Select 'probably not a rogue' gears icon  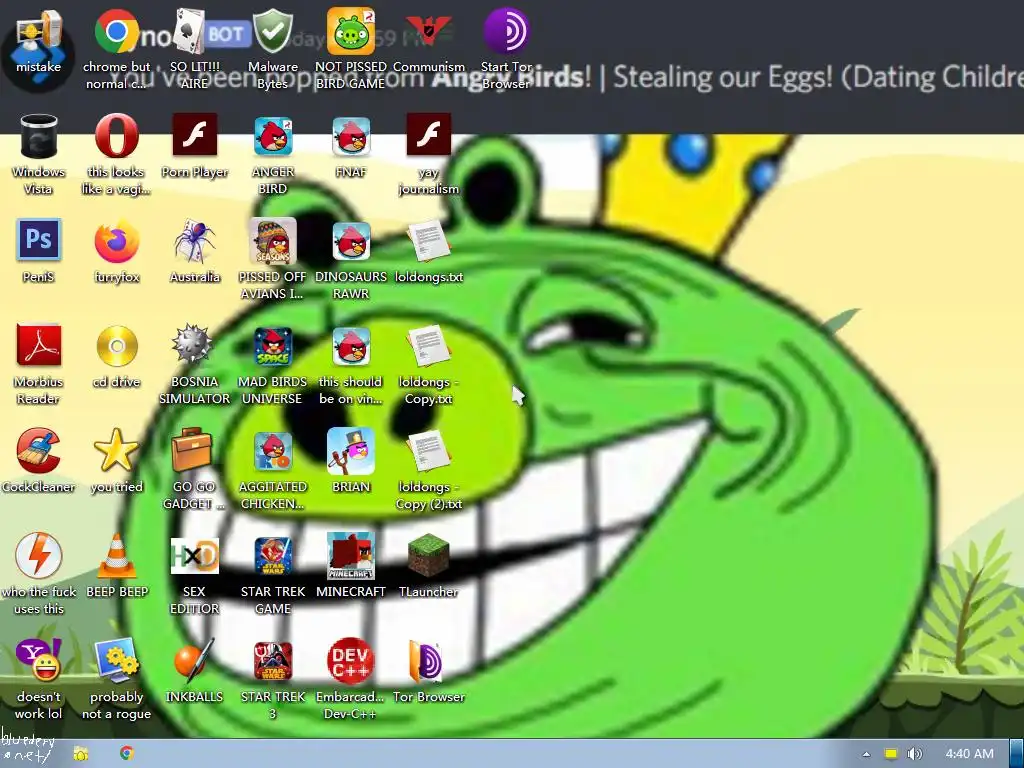point(116,660)
